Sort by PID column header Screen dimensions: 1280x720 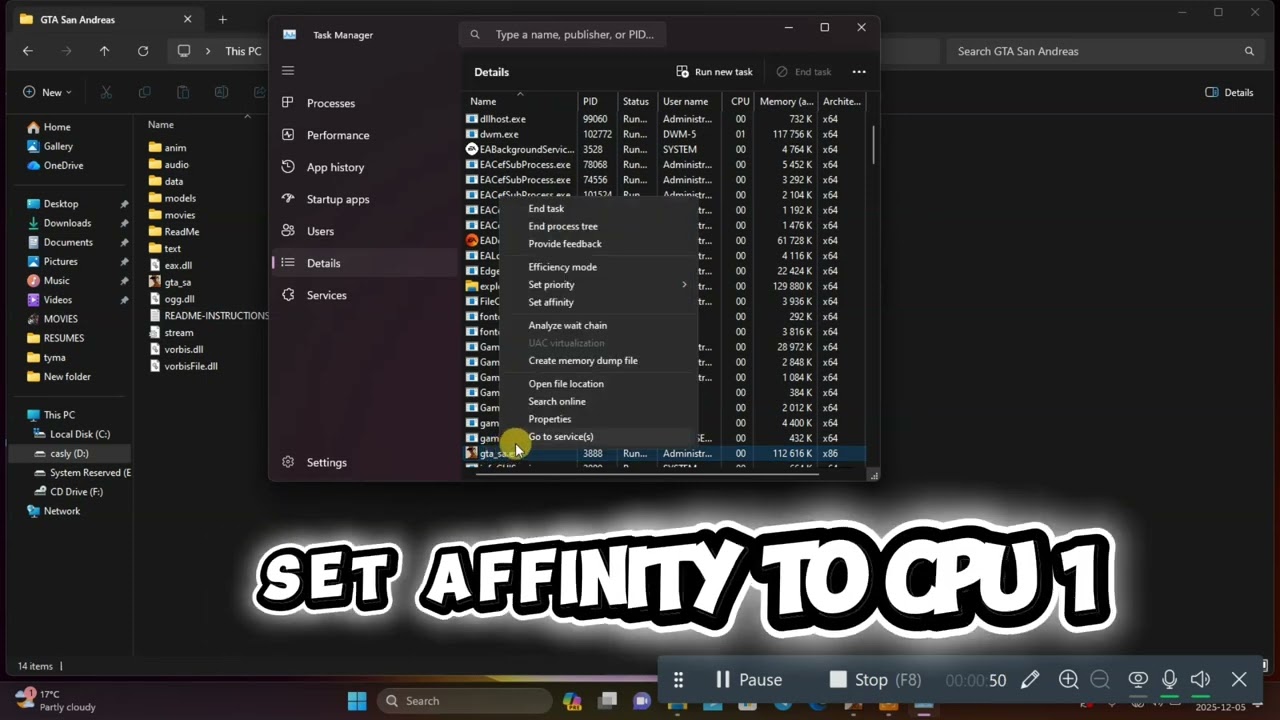597,101
